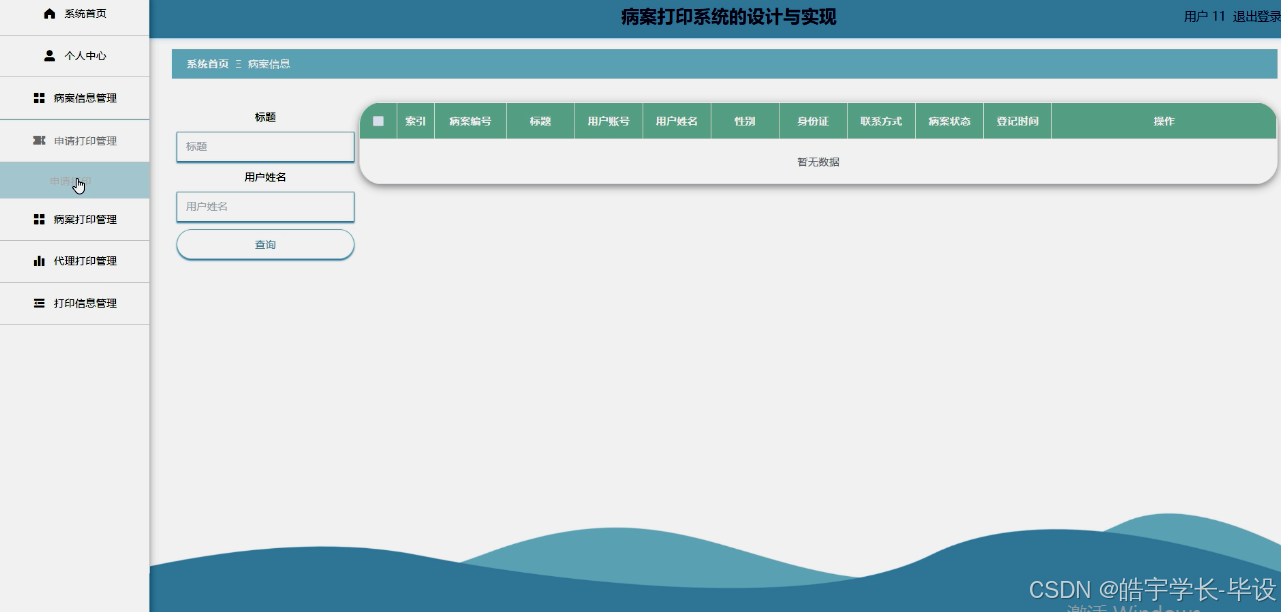Viewport: 1281px width, 612px height.
Task: Click the grid icon next to 病案信息管理
Action: point(39,98)
